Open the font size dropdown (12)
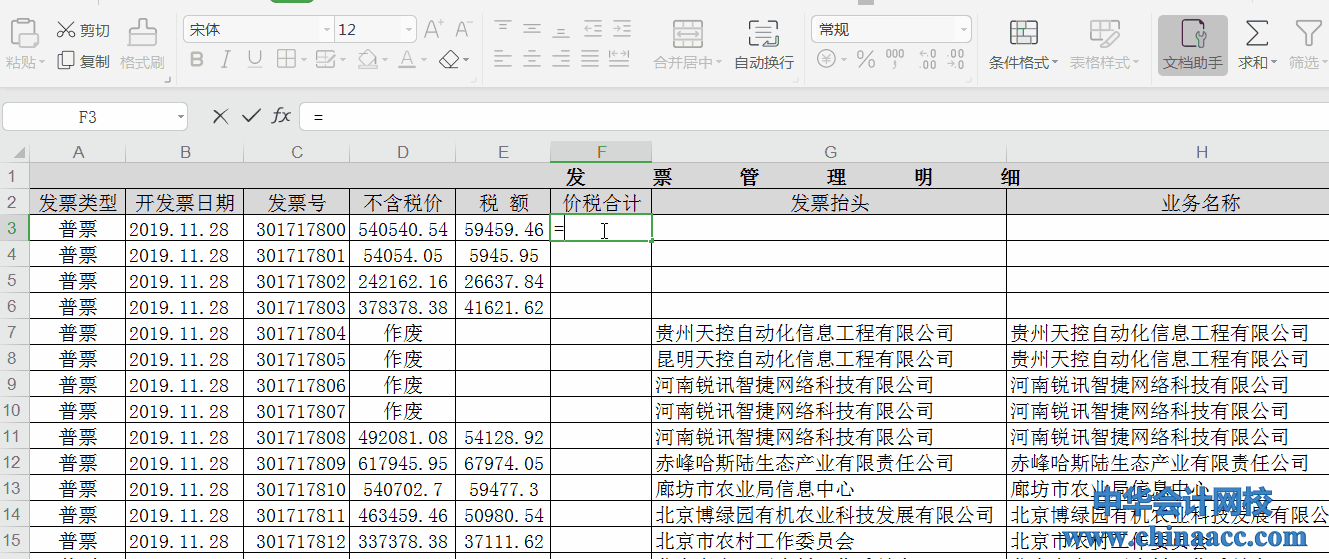Viewport: 1329px width, 559px height. [x=409, y=30]
